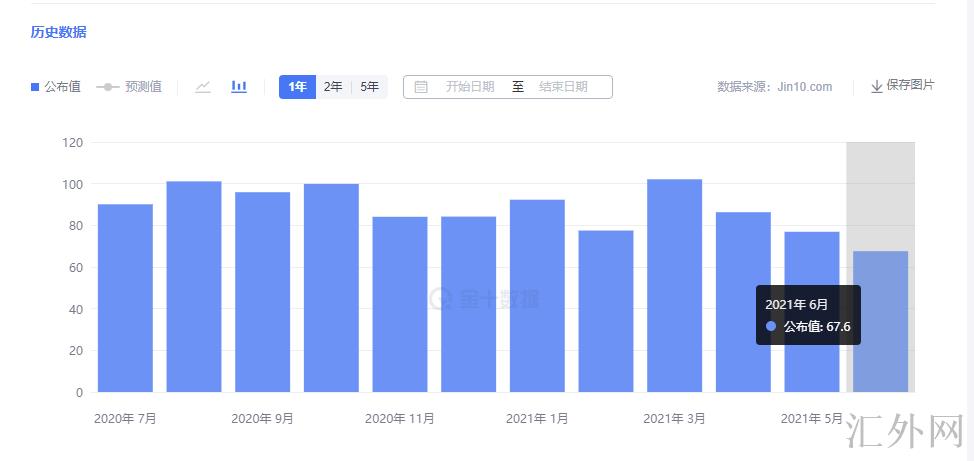Select the 2年 time range tab

[x=333, y=87]
